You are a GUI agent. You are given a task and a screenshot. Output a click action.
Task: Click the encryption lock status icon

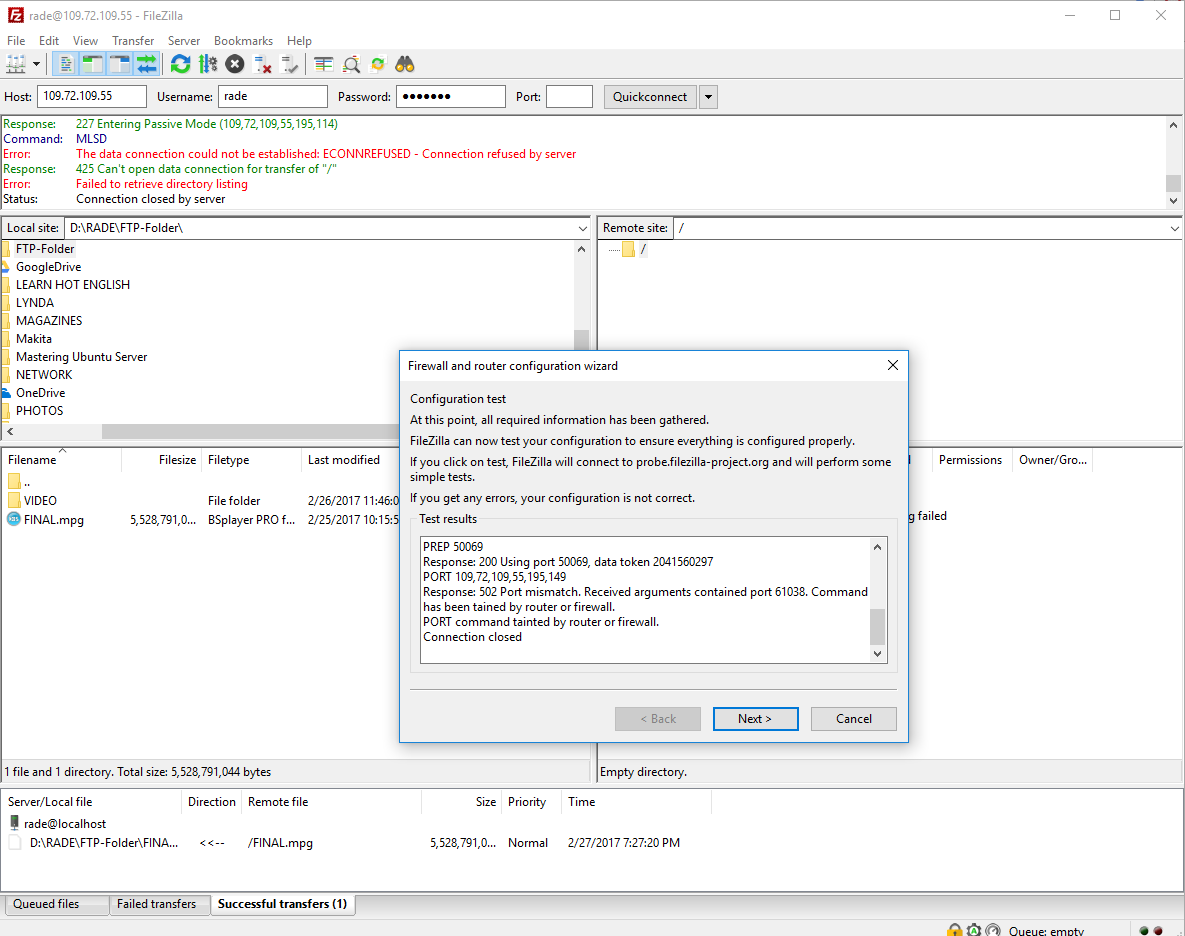[x=955, y=930]
